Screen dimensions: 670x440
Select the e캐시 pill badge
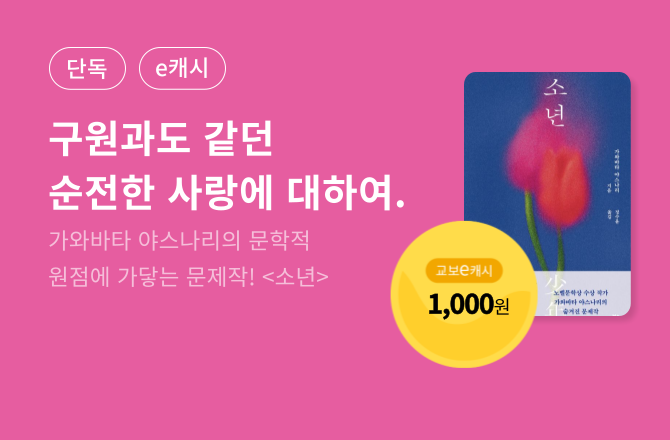click(x=182, y=68)
